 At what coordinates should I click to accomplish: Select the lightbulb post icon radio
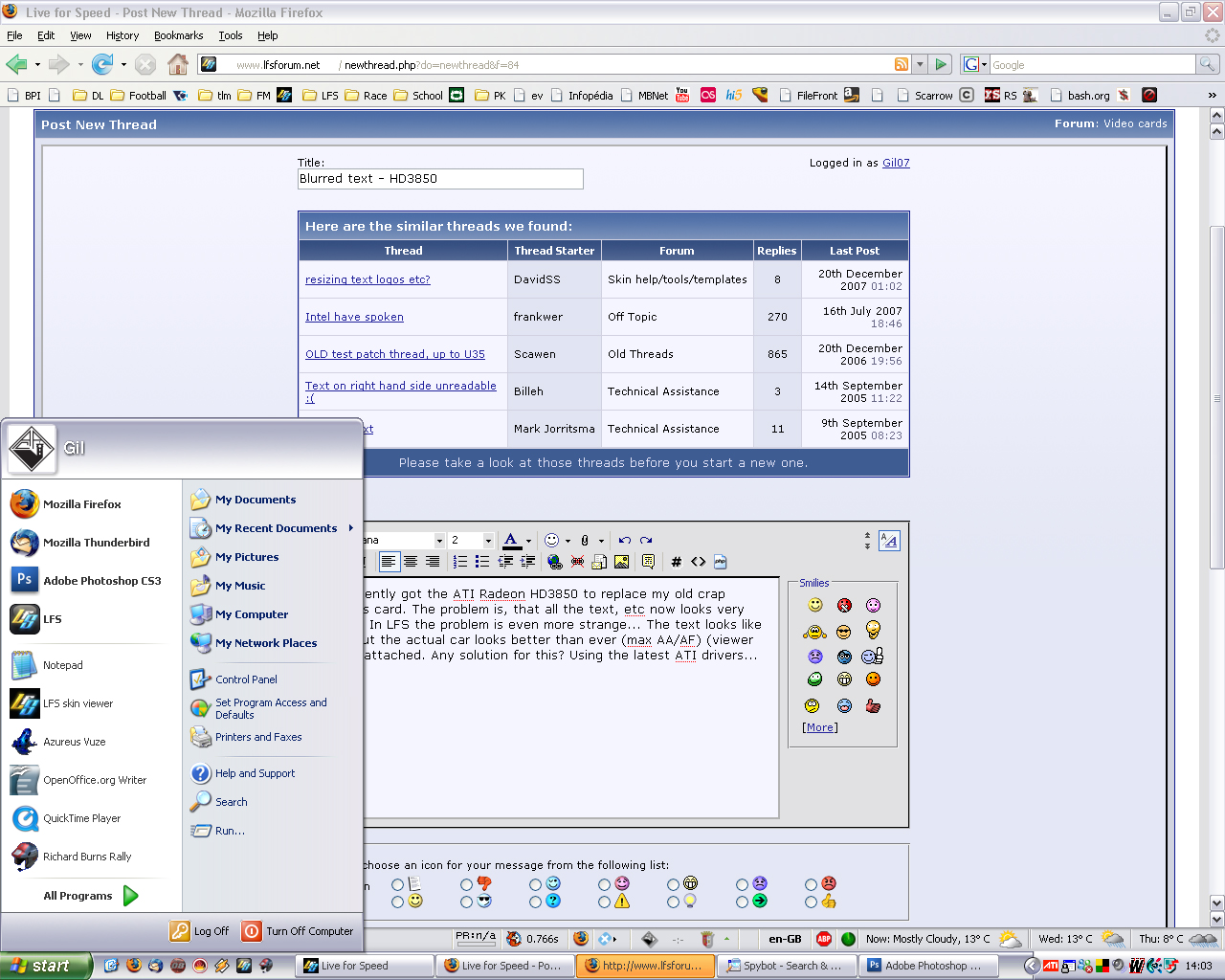(673, 902)
